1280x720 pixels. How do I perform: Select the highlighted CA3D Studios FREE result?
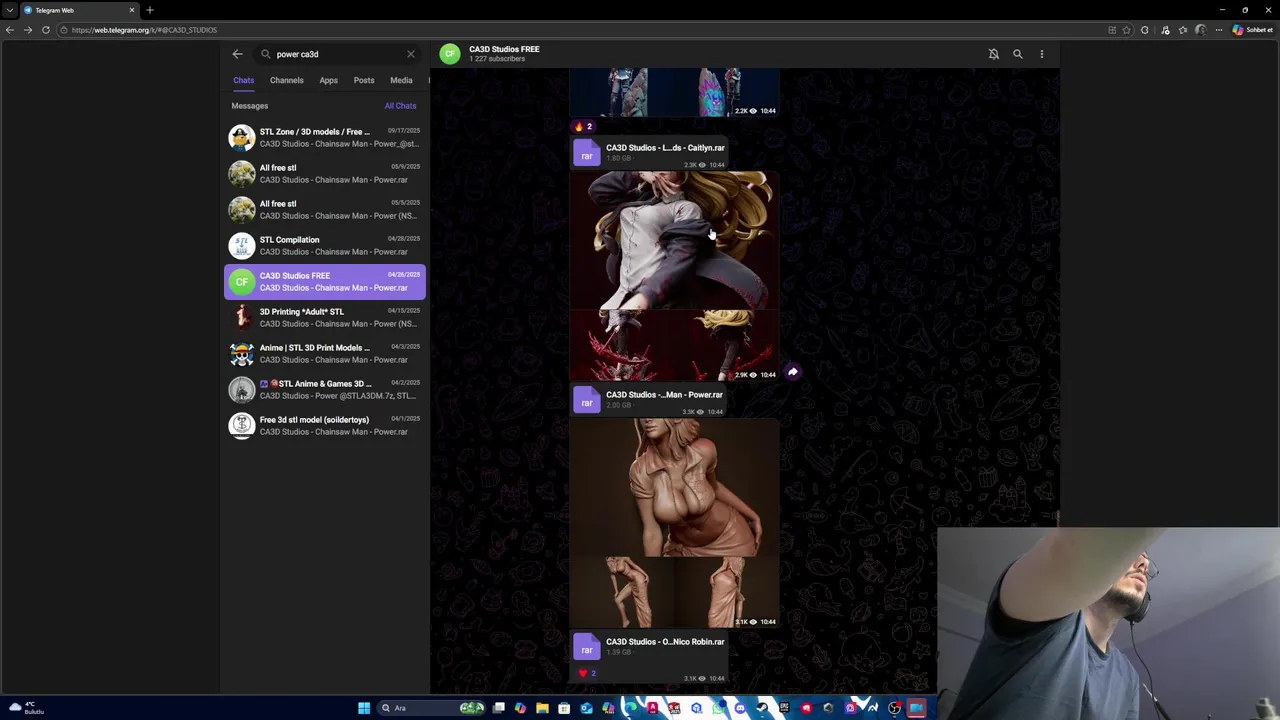(x=325, y=281)
